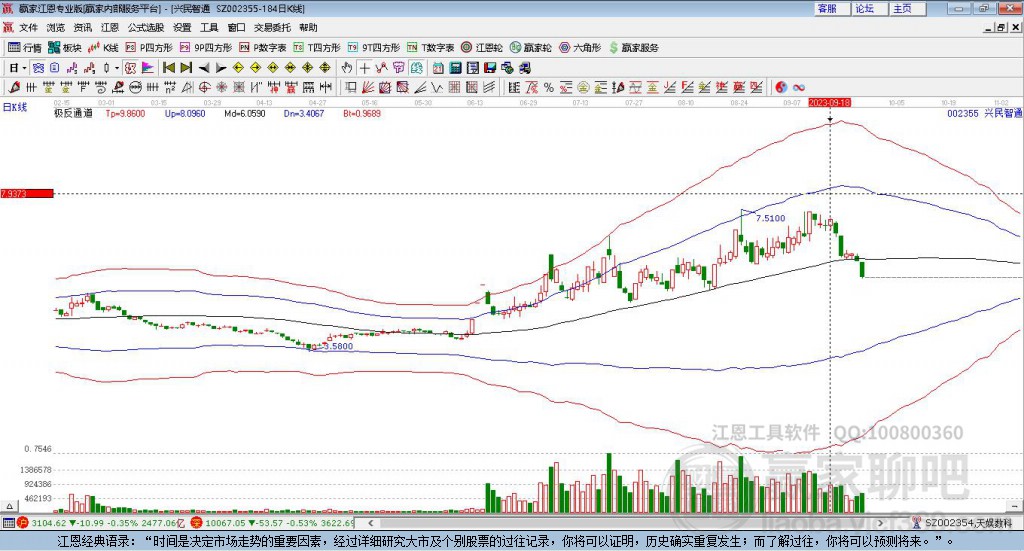Image resolution: width=1024 pixels, height=551 pixels.
Task: Open the 工具 menu
Action: tap(209, 27)
